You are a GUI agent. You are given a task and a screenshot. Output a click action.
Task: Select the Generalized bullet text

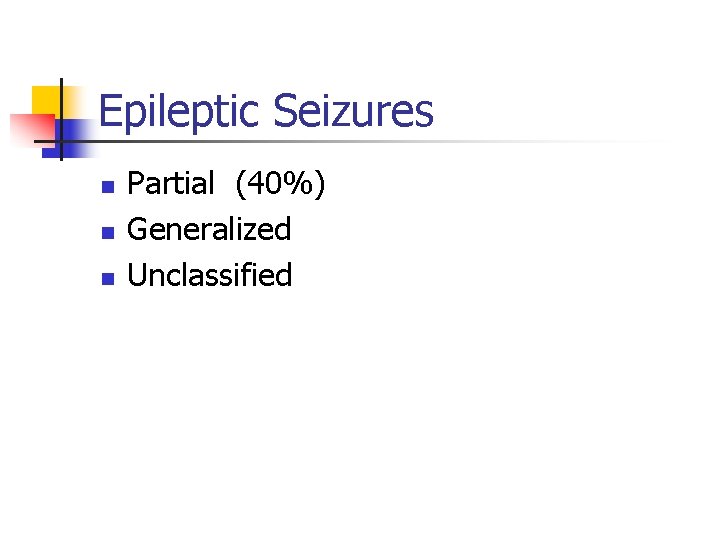209,230
